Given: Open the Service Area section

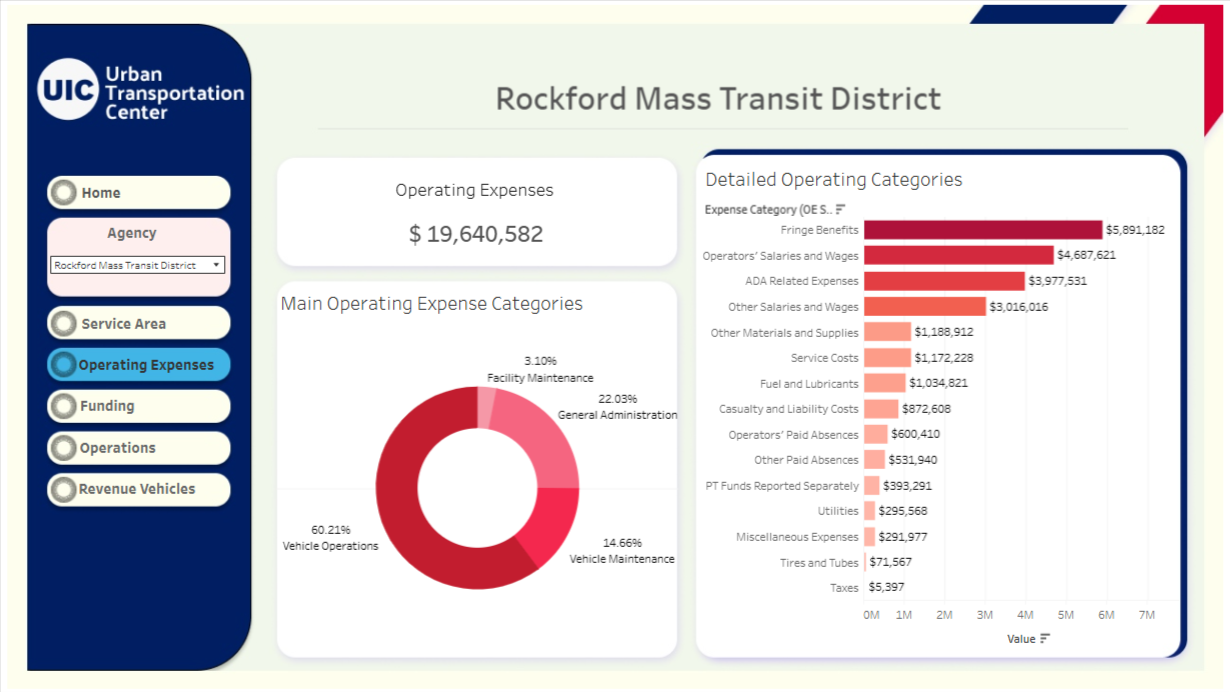Looking at the screenshot, I should coord(139,324).
